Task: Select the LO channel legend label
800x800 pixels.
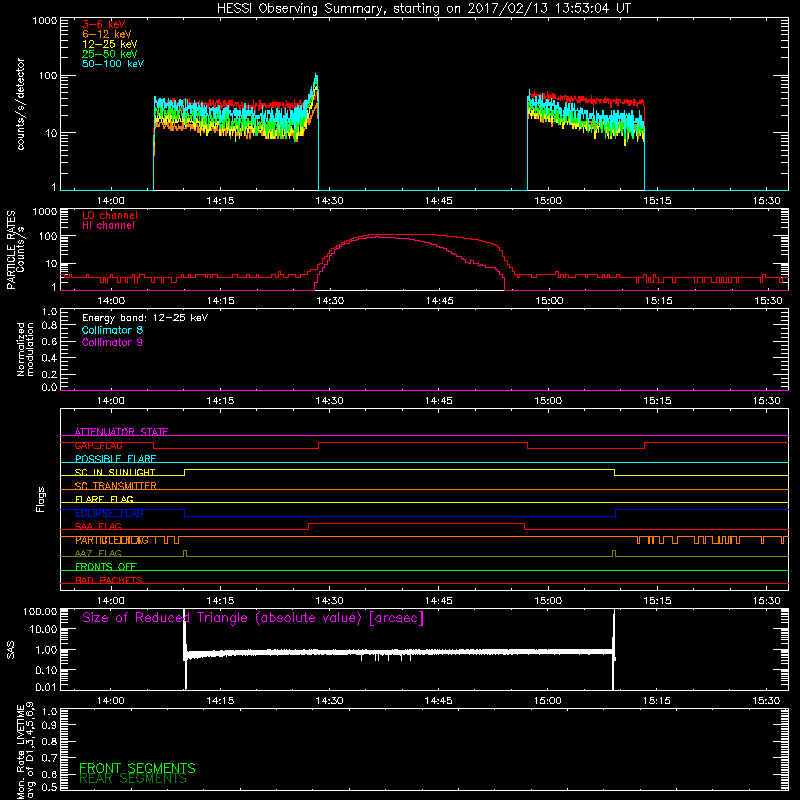Action: pyautogui.click(x=110, y=215)
